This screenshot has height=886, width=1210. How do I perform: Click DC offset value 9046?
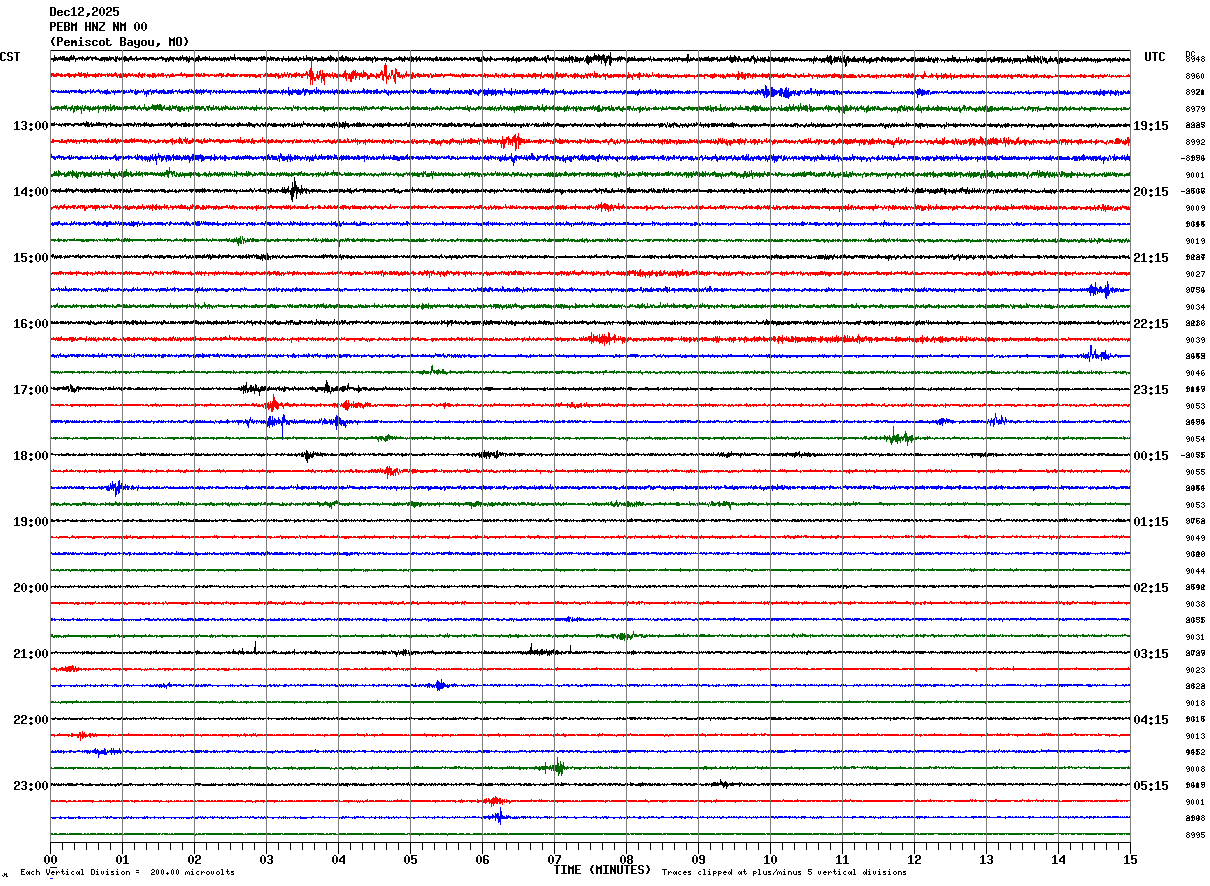[x=1195, y=373]
